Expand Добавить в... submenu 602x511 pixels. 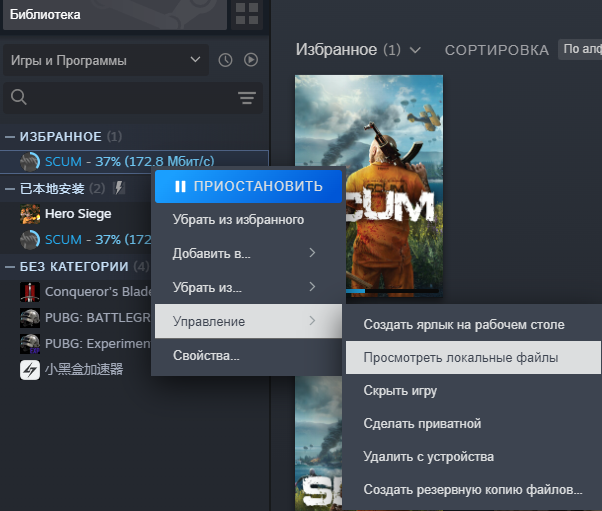coord(248,253)
